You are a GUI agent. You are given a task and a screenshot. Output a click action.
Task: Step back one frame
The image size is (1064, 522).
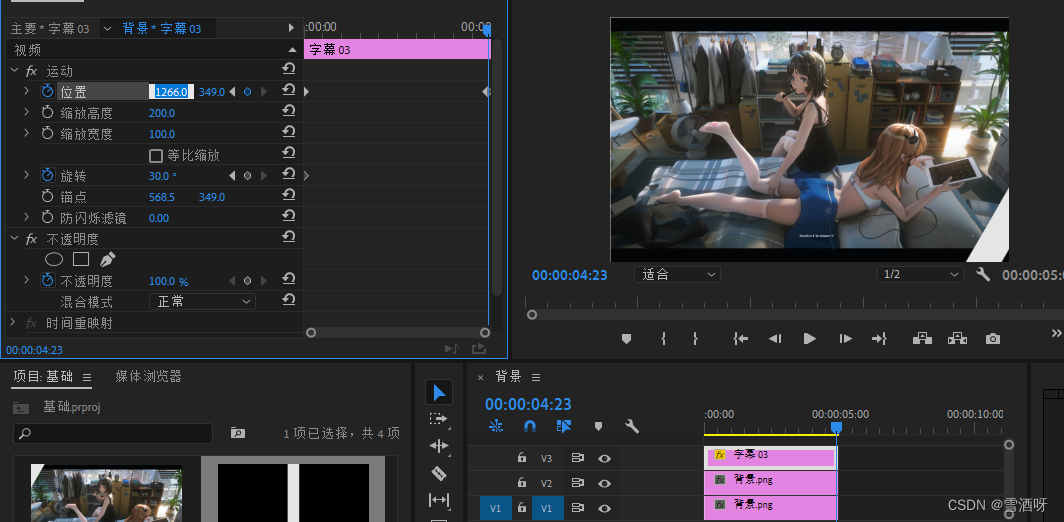click(x=775, y=338)
